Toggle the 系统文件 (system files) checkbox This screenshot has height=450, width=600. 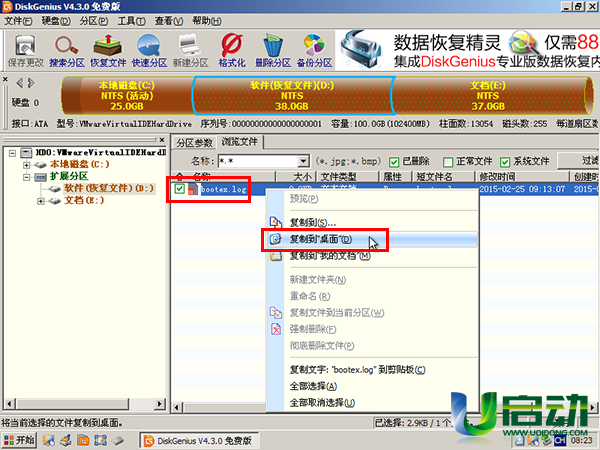coord(505,162)
